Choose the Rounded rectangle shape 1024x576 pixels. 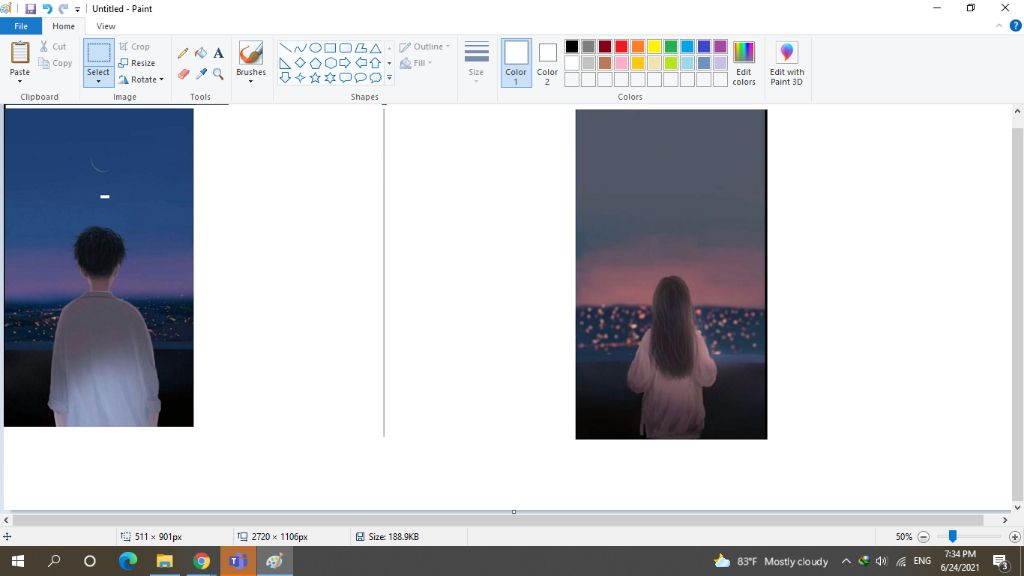(345, 48)
